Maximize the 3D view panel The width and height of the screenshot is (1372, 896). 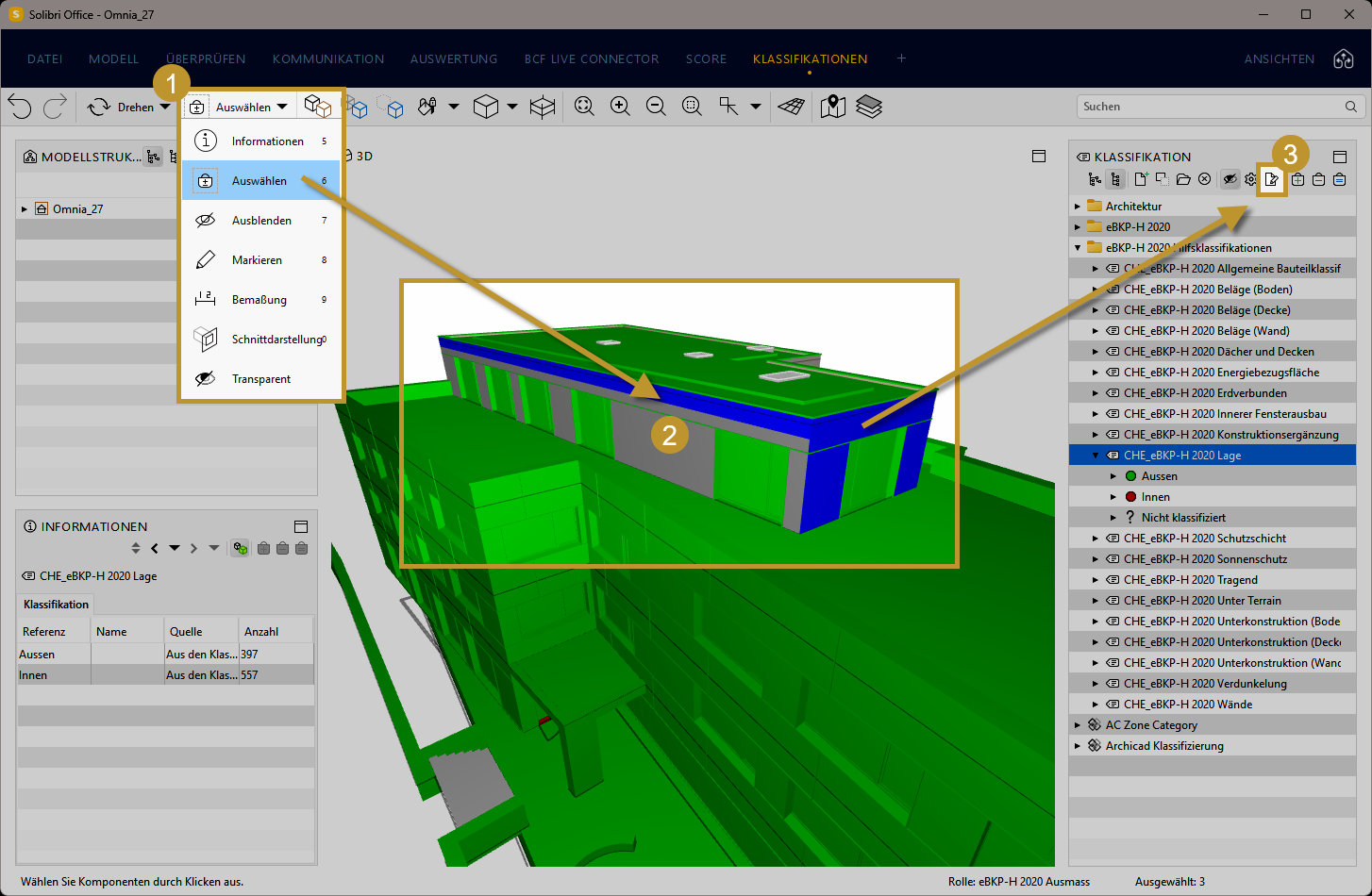[x=1039, y=157]
